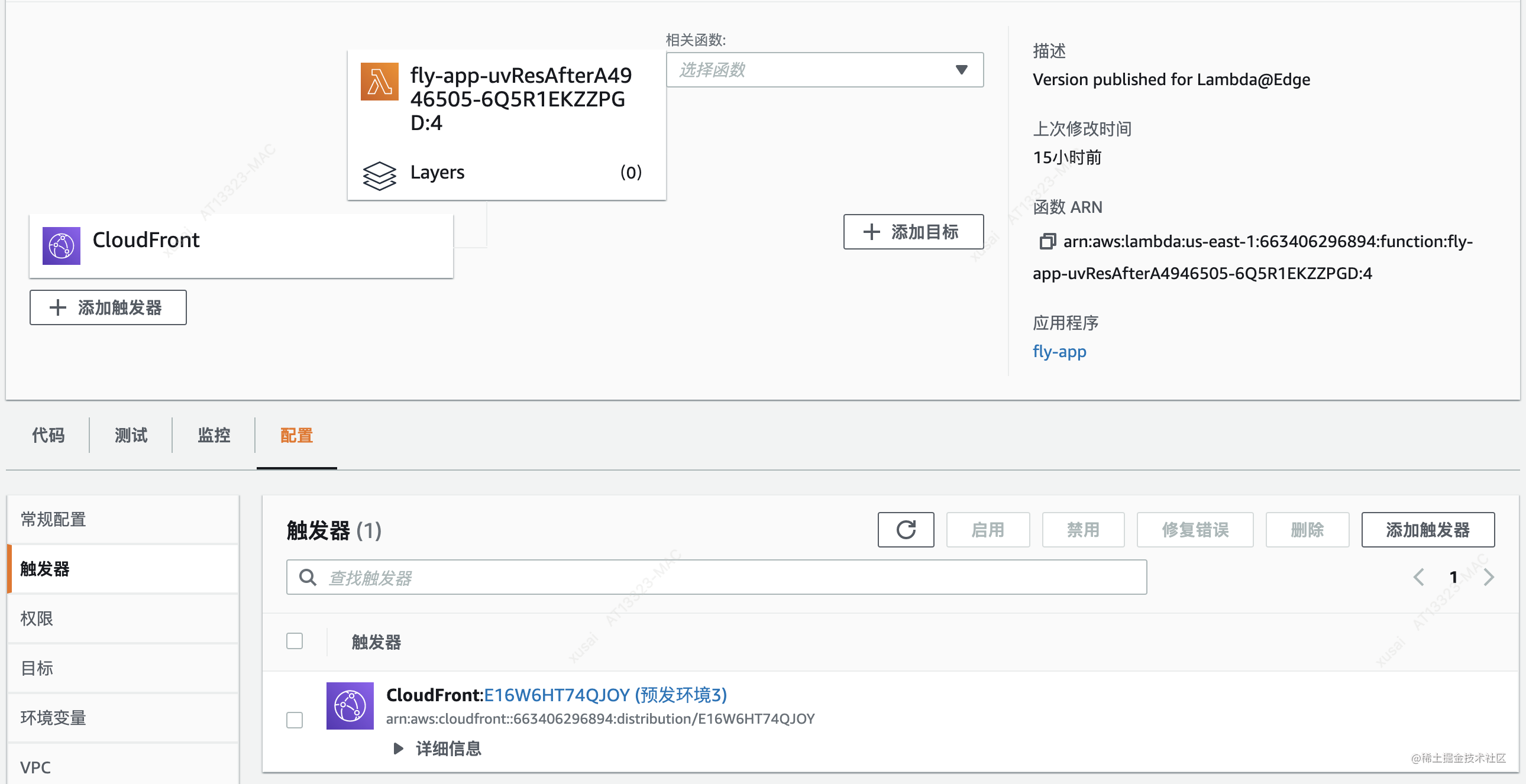The image size is (1526, 784).
Task: Click the Layers stack icon
Action: click(379, 175)
